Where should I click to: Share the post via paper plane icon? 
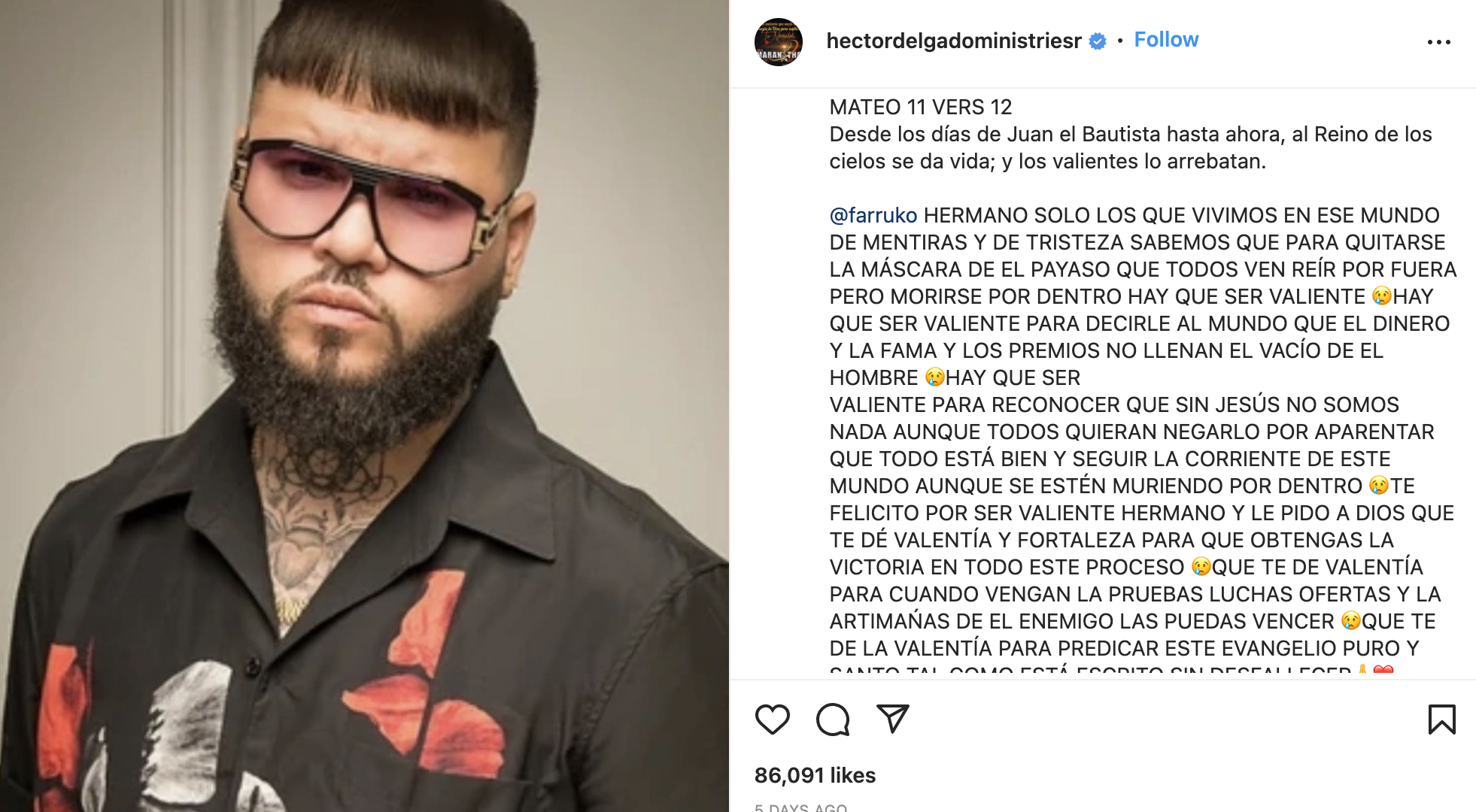click(893, 719)
